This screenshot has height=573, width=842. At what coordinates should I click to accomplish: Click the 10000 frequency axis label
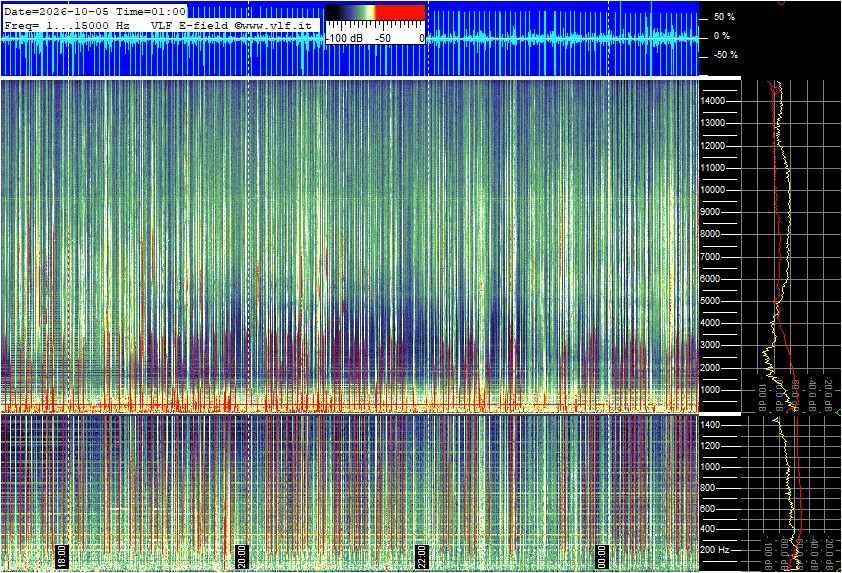(x=713, y=190)
